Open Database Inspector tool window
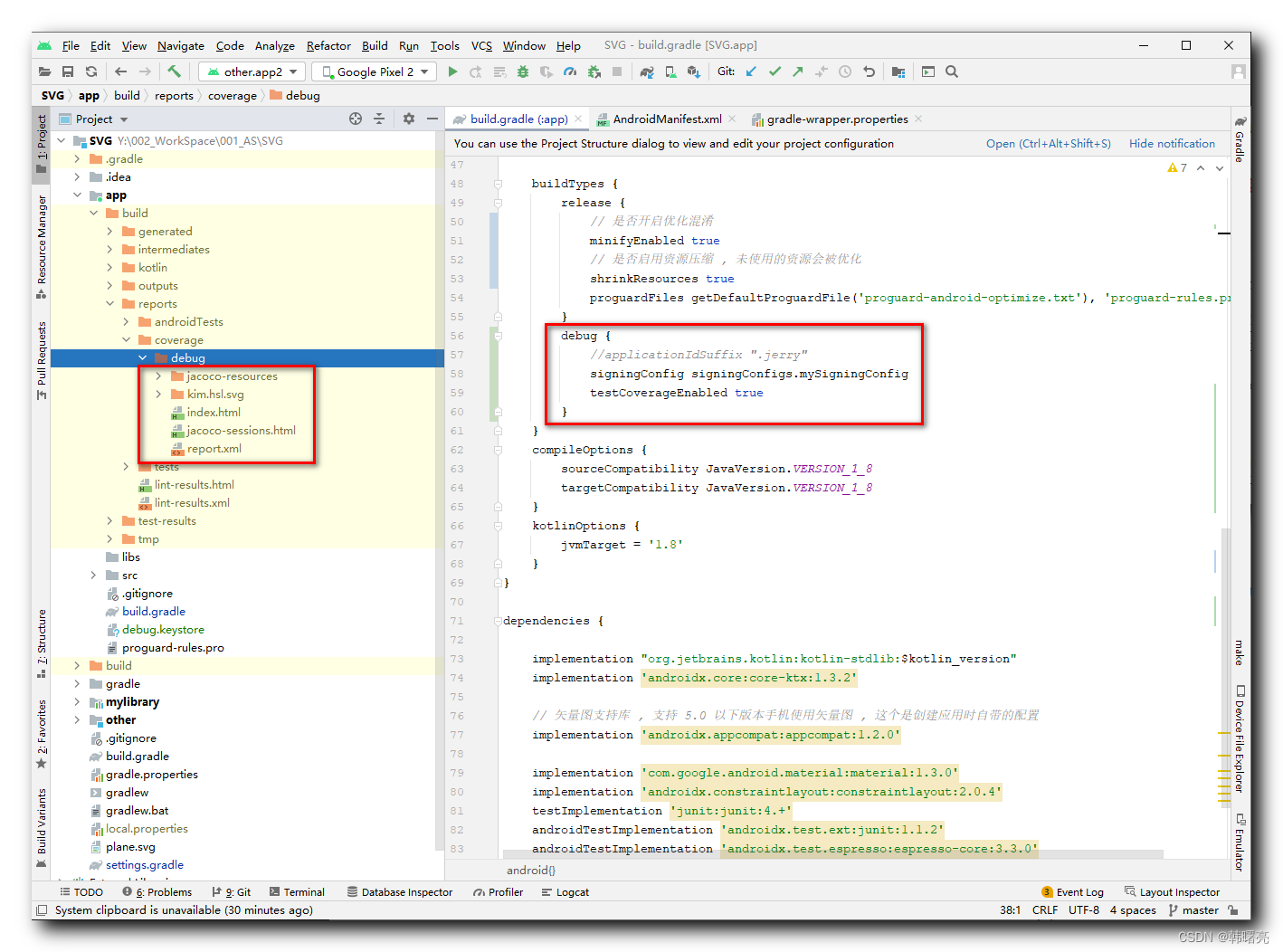The image size is (1283, 952). point(400,892)
